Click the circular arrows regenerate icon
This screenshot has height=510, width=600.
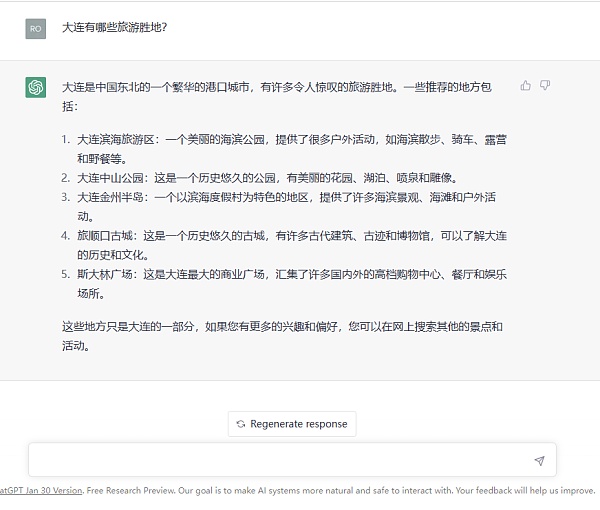coord(240,424)
